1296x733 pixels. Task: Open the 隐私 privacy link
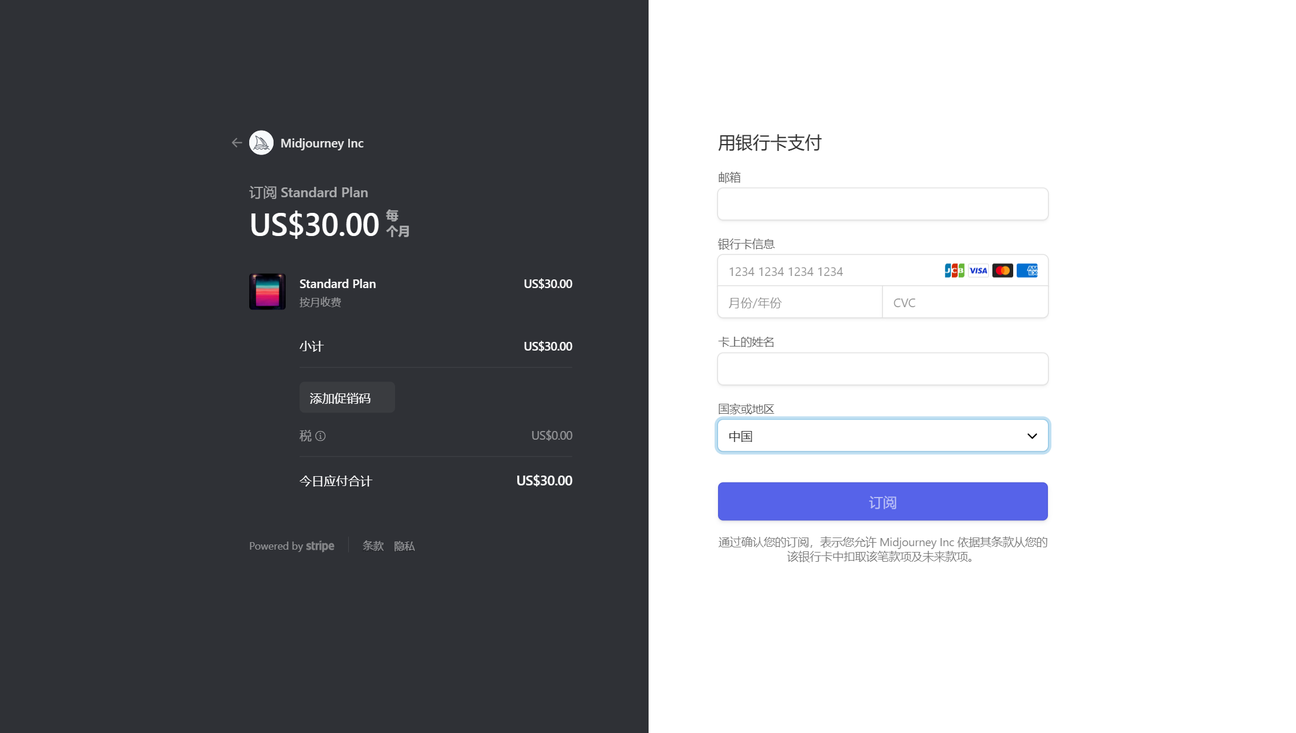pos(404,546)
